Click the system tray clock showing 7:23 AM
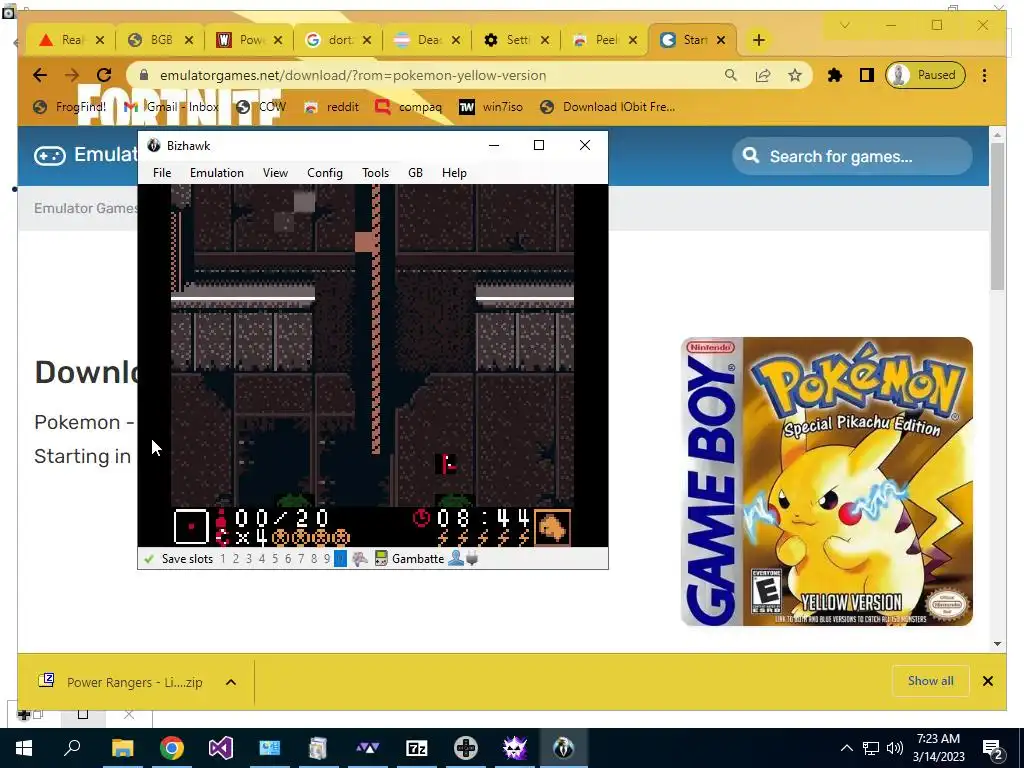1024x768 pixels. (938, 748)
